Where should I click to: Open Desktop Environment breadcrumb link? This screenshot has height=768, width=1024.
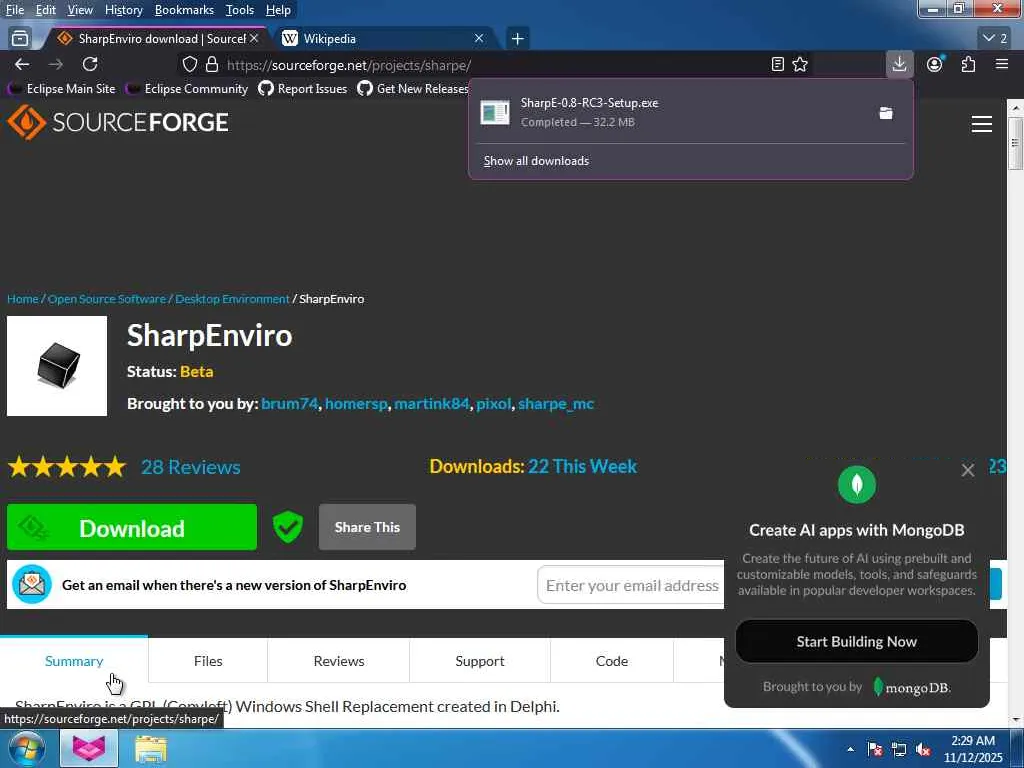click(x=232, y=298)
